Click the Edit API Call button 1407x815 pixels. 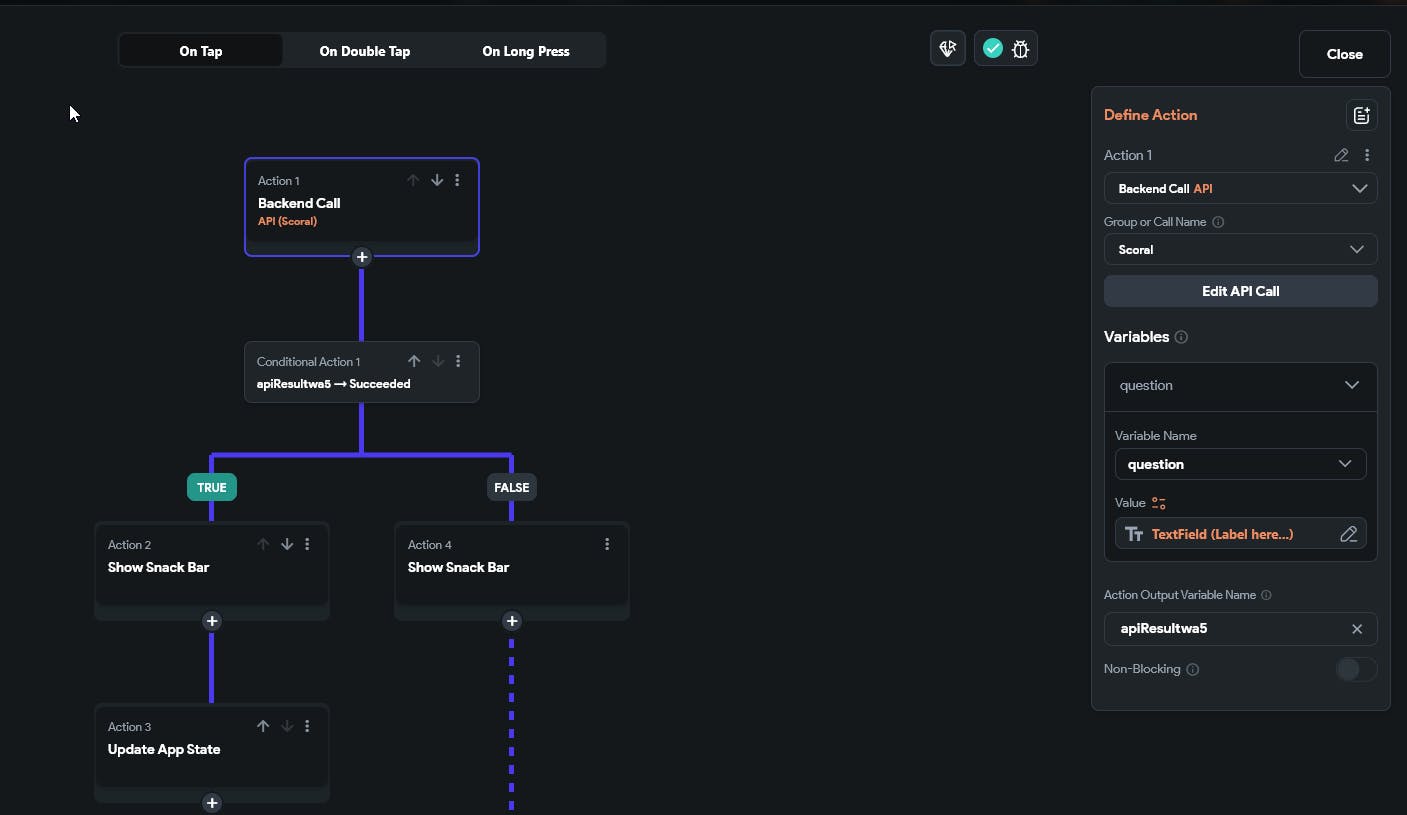[1240, 291]
